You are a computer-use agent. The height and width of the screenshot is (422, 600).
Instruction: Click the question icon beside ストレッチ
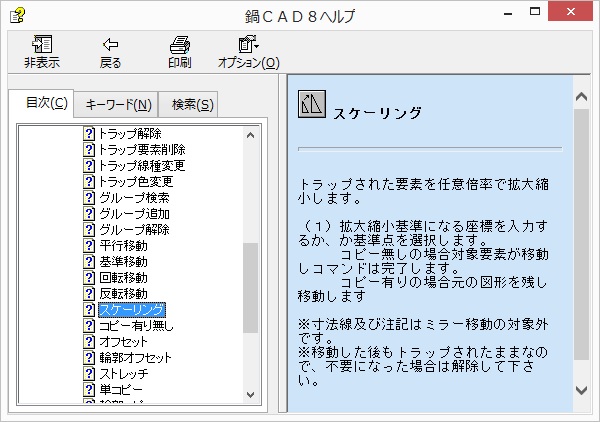coord(89,373)
